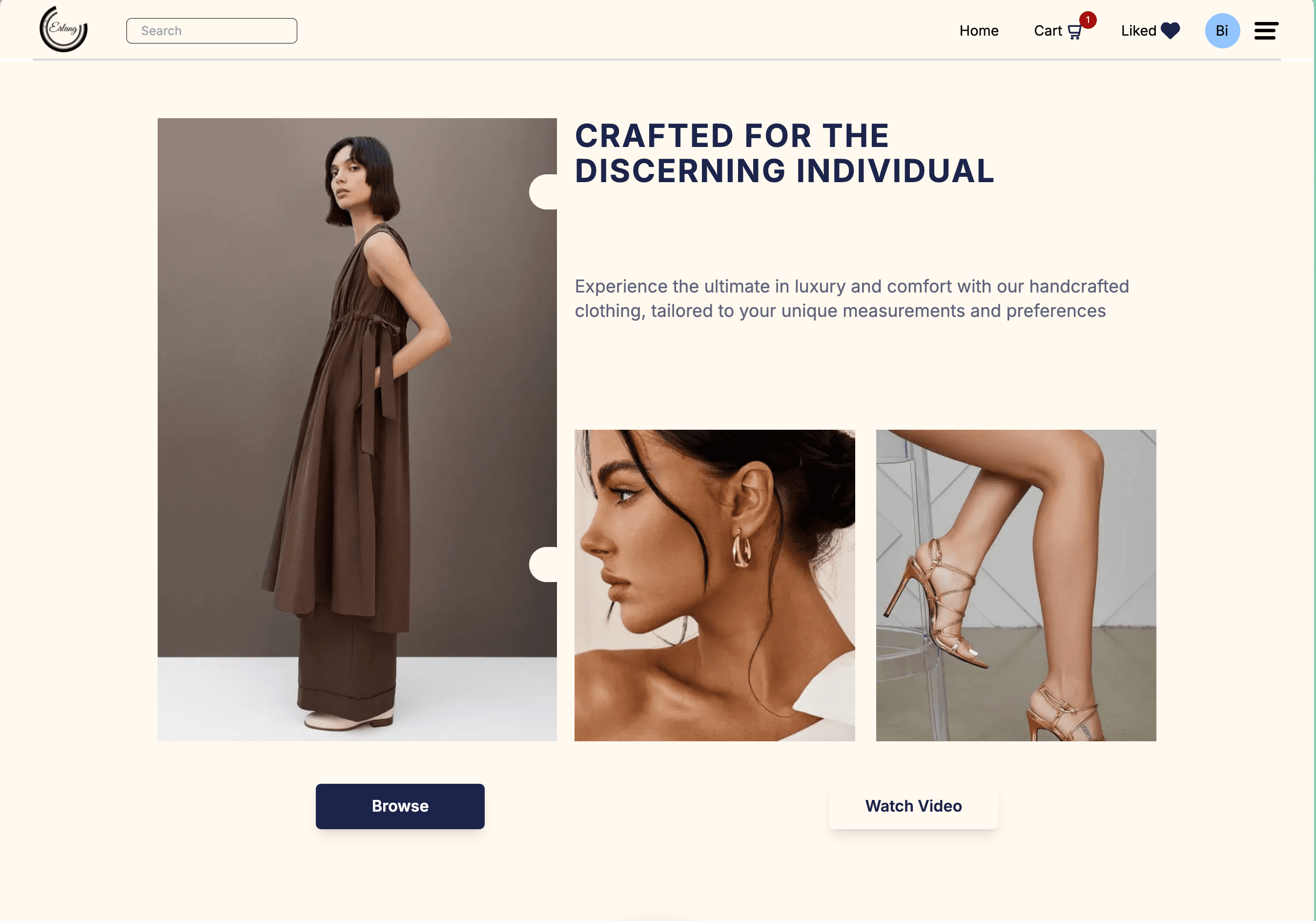The height and width of the screenshot is (921, 1316).
Task: Select the rose gold heels image
Action: pos(1016,585)
